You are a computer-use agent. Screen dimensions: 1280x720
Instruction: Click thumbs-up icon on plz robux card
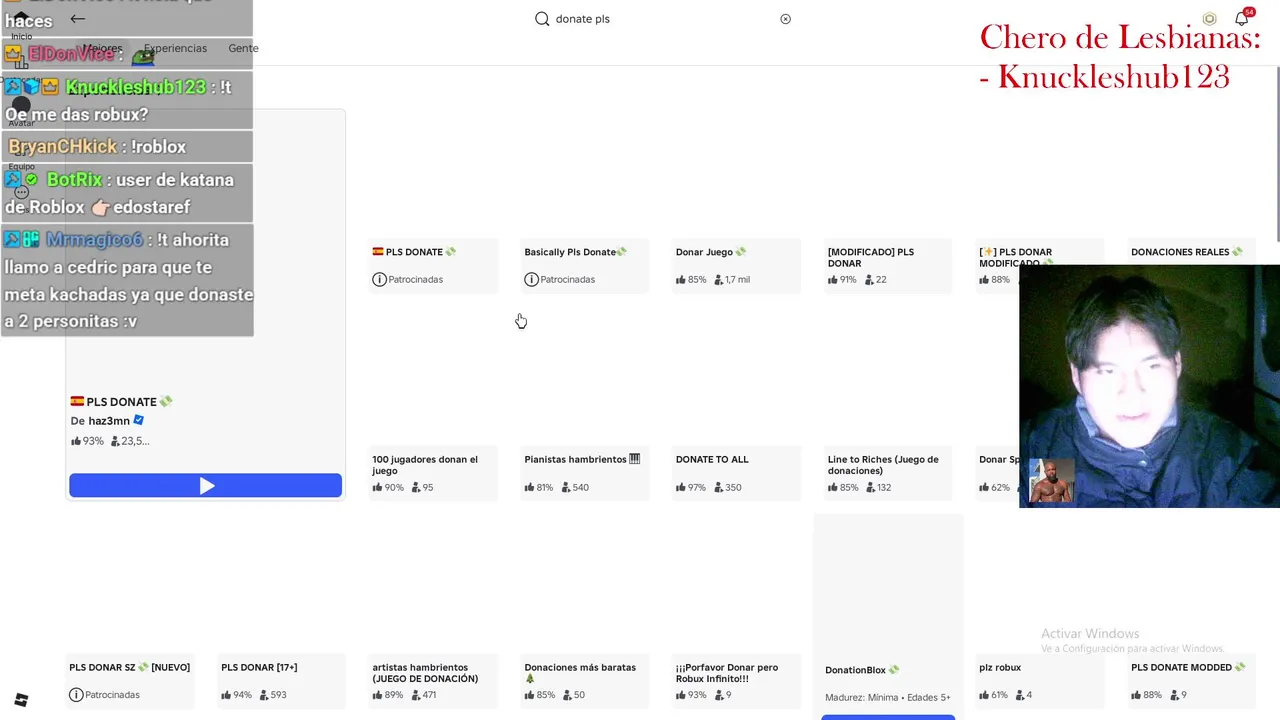click(x=984, y=694)
